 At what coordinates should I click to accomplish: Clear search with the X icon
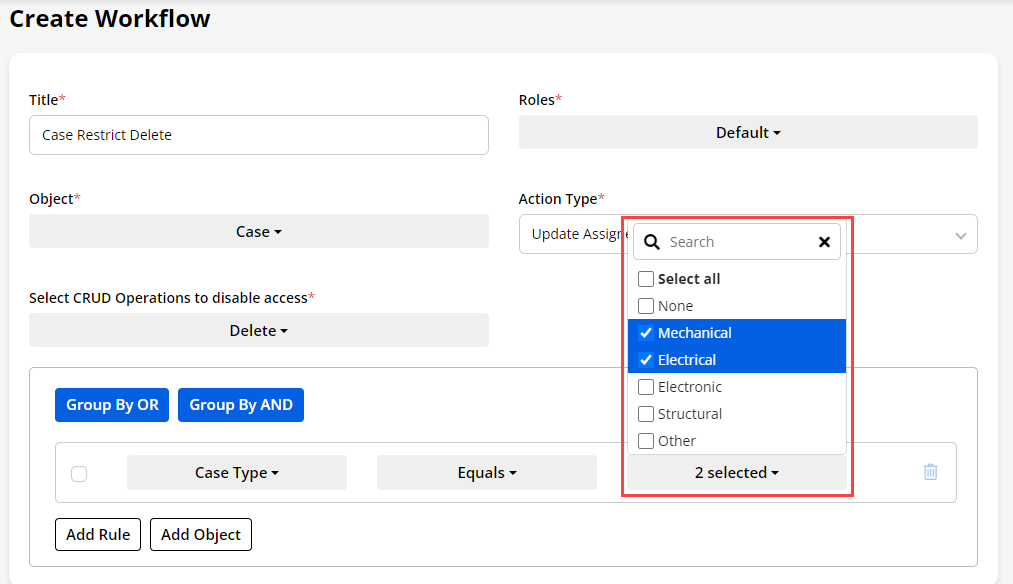click(x=824, y=242)
